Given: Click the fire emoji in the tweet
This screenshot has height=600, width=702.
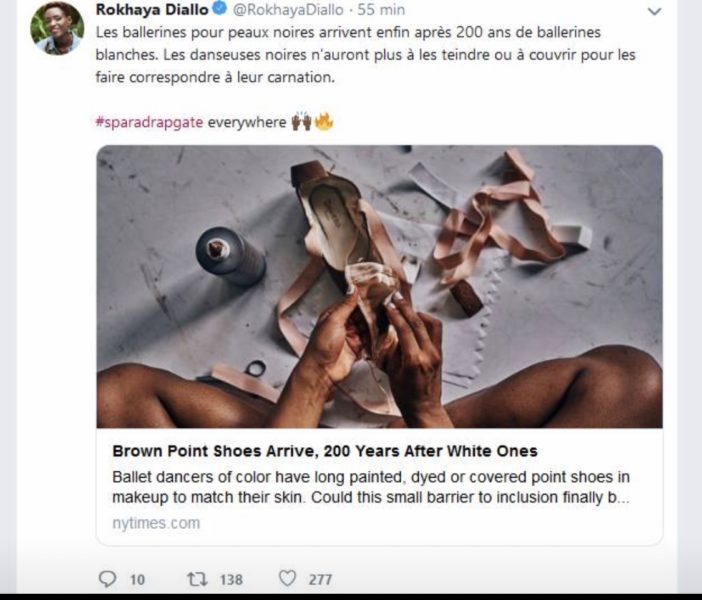Looking at the screenshot, I should (x=324, y=122).
